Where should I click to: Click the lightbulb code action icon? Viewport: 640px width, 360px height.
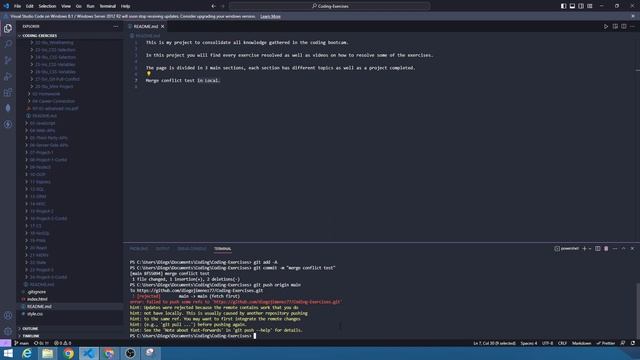(149, 74)
